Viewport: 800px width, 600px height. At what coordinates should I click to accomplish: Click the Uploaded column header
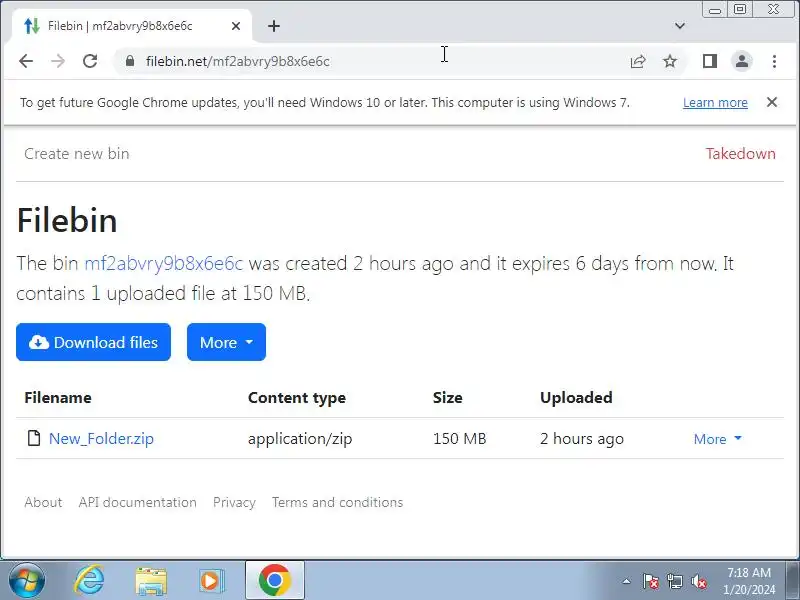(x=576, y=397)
